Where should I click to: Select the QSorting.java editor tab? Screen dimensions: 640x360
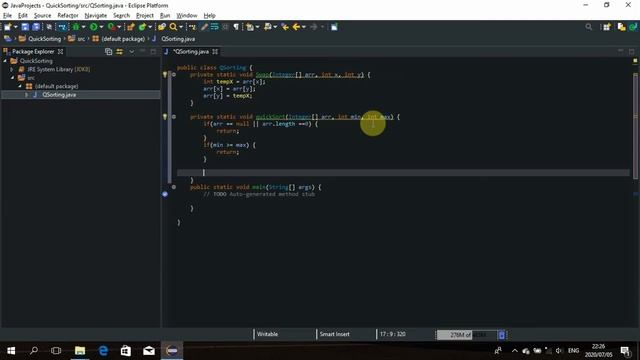click(191, 52)
